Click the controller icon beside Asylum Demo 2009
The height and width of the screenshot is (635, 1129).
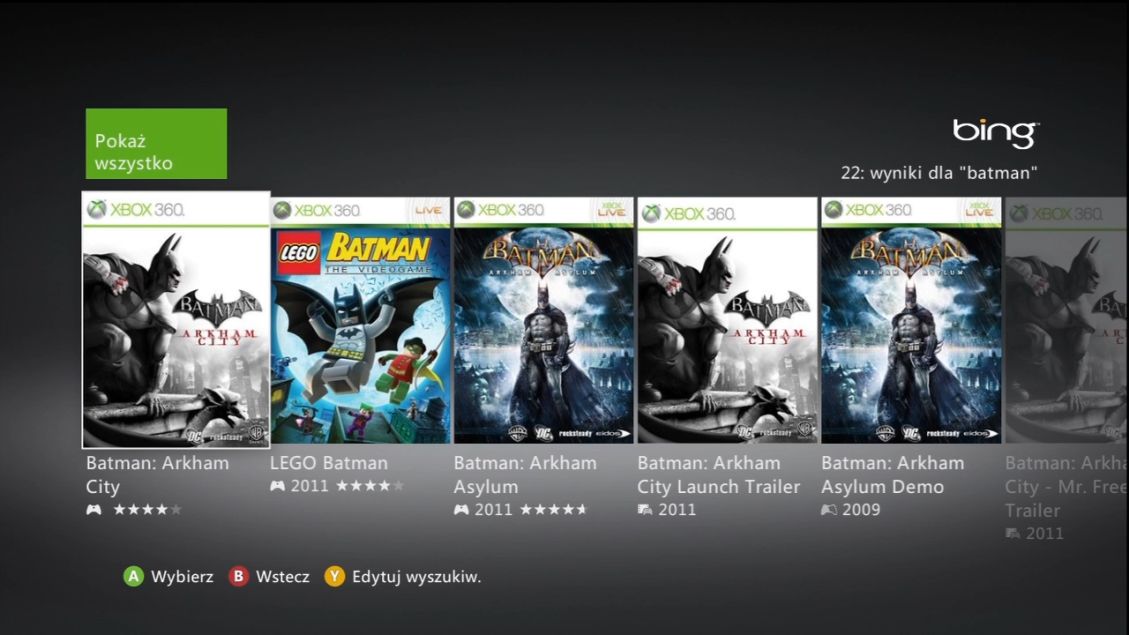829,510
